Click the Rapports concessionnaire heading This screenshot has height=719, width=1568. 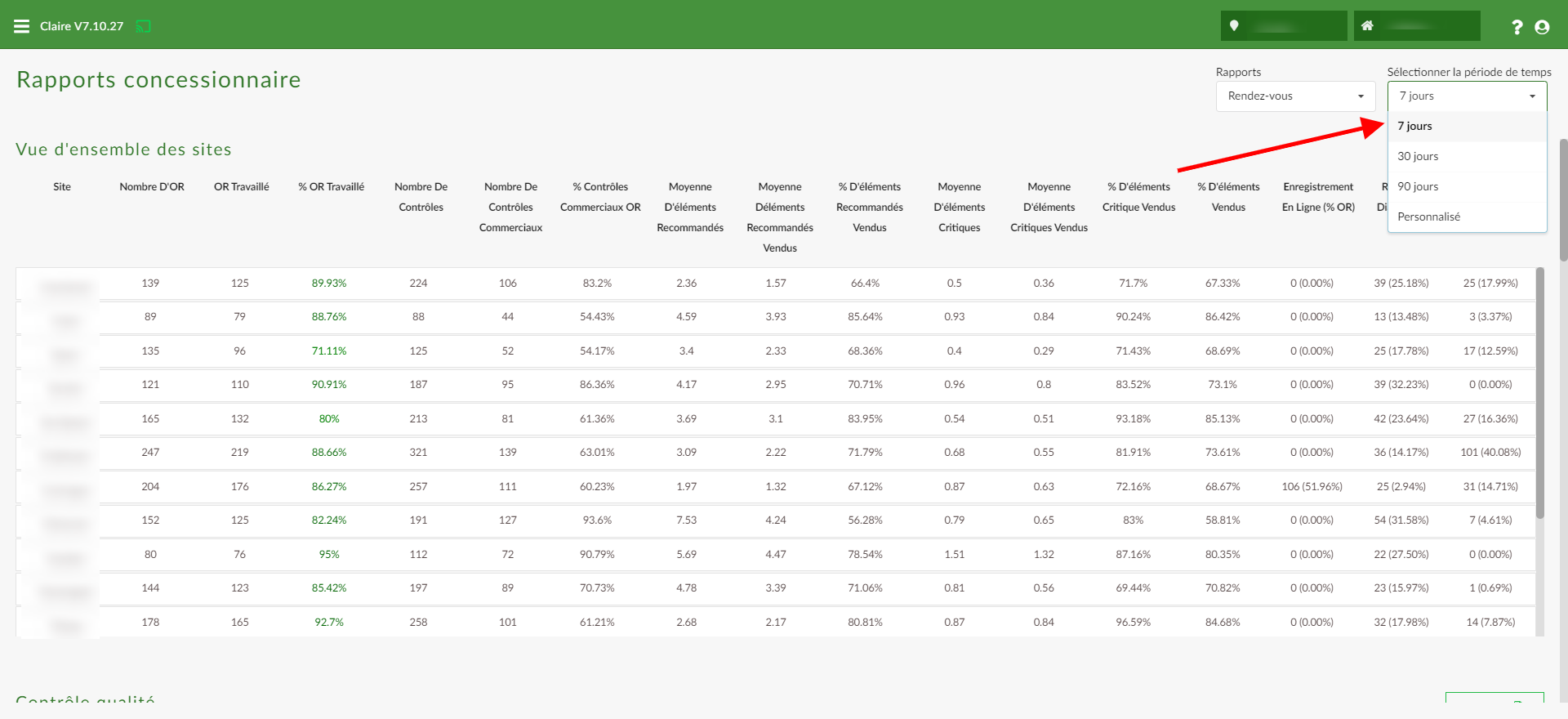[x=158, y=79]
